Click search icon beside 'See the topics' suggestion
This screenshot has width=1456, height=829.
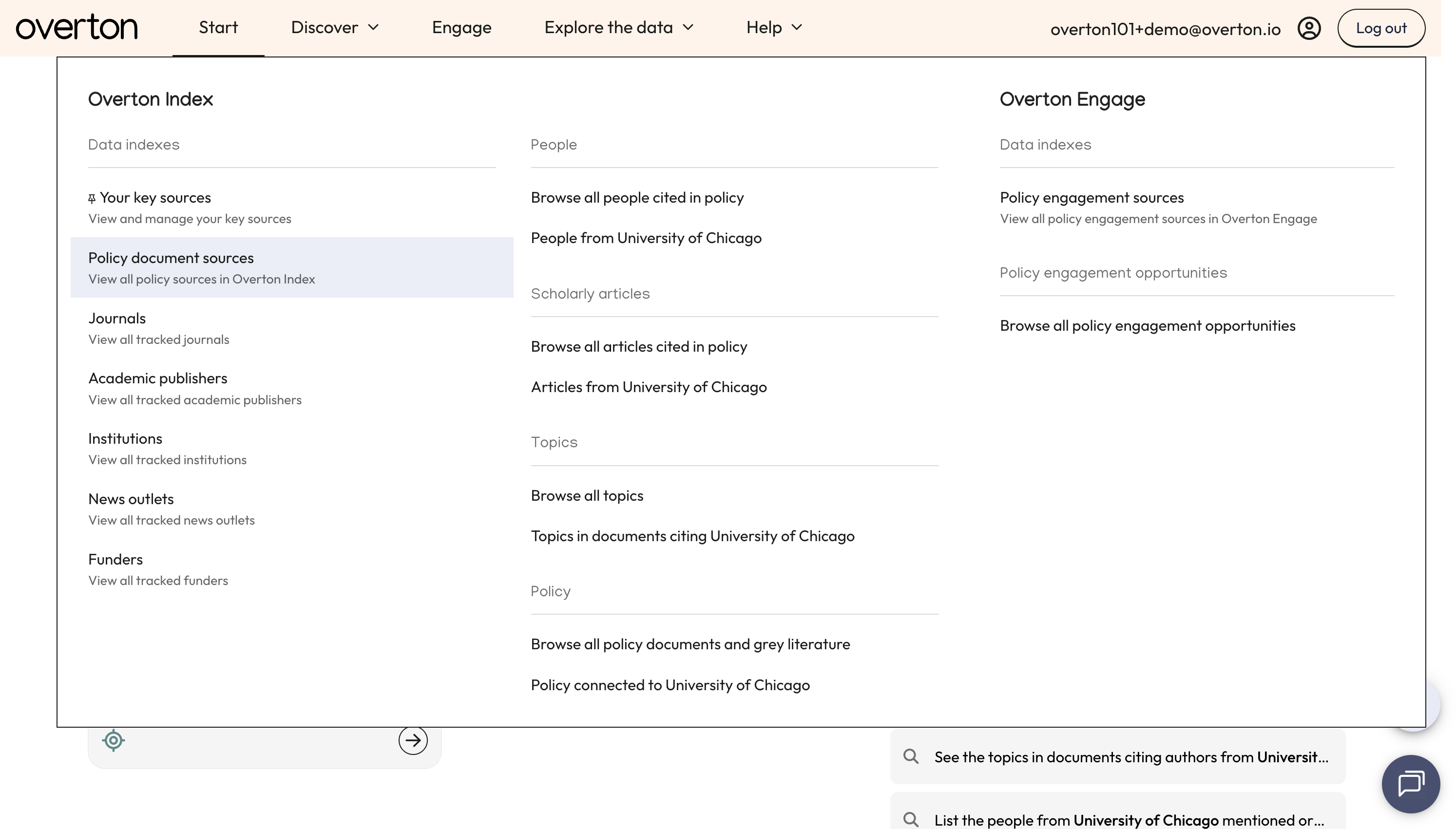point(911,756)
